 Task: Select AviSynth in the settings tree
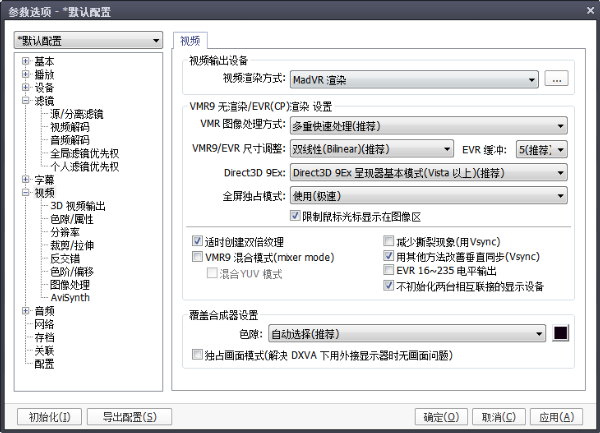[x=72, y=297]
